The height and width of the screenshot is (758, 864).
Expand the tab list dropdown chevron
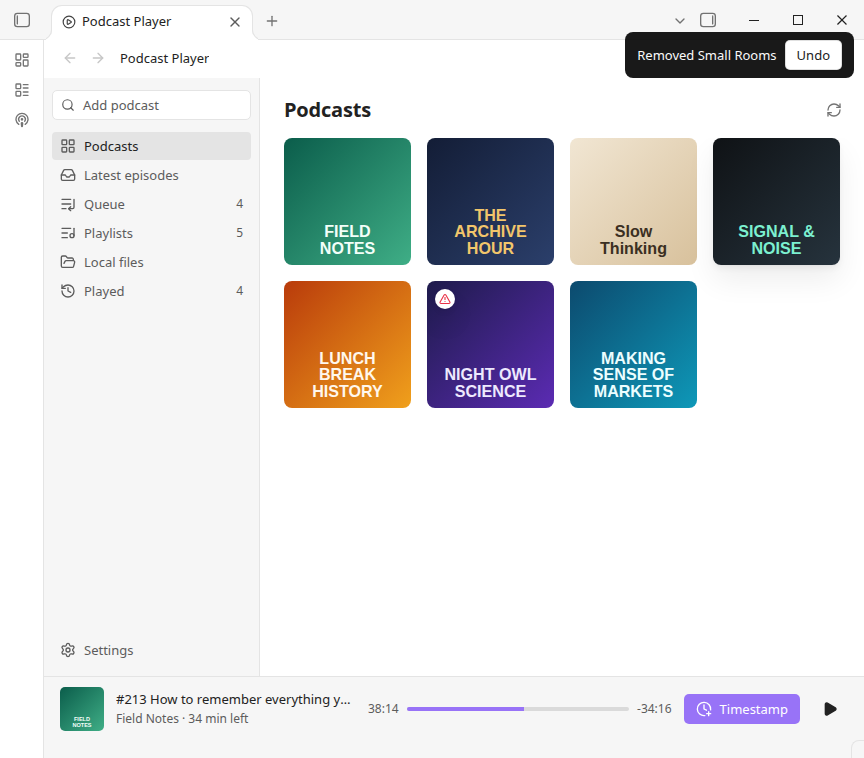(x=680, y=21)
